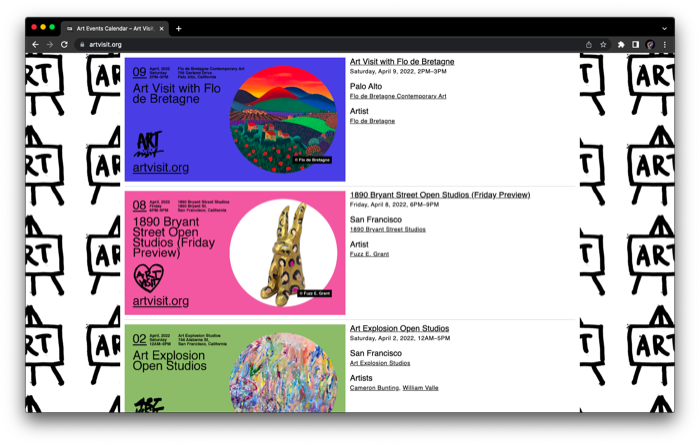Open Flo de Bretagne Contemporary Art venue link
This screenshot has width=700, height=446.
click(398, 96)
